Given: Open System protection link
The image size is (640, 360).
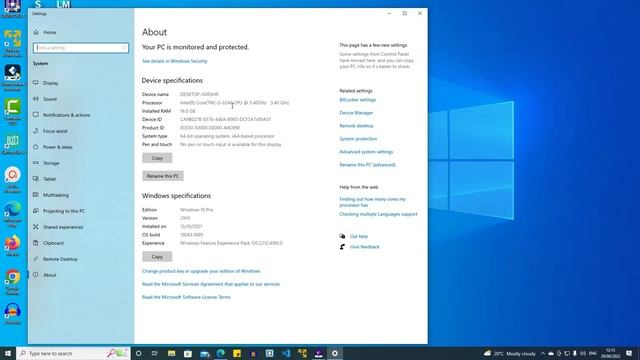Looking at the screenshot, I should click(x=358, y=139).
